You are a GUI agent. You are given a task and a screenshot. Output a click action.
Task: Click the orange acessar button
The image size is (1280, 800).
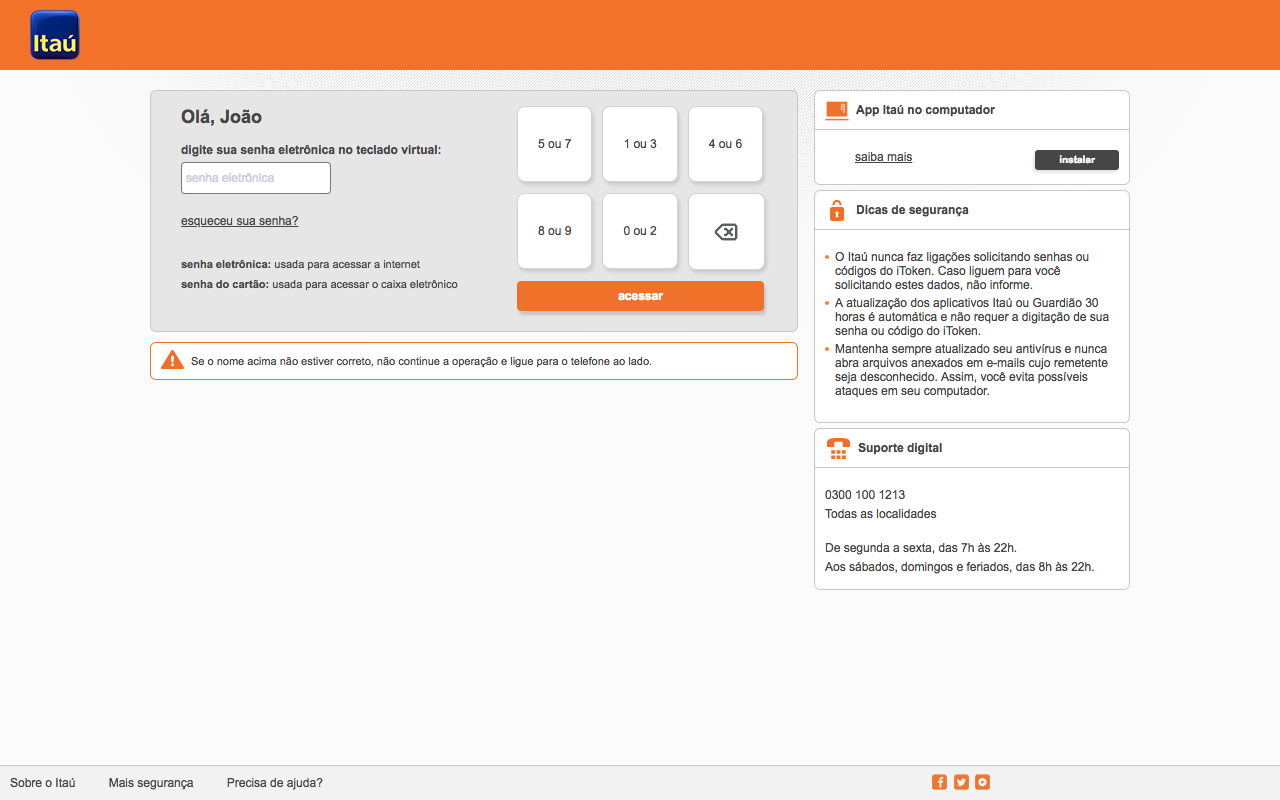(x=640, y=296)
